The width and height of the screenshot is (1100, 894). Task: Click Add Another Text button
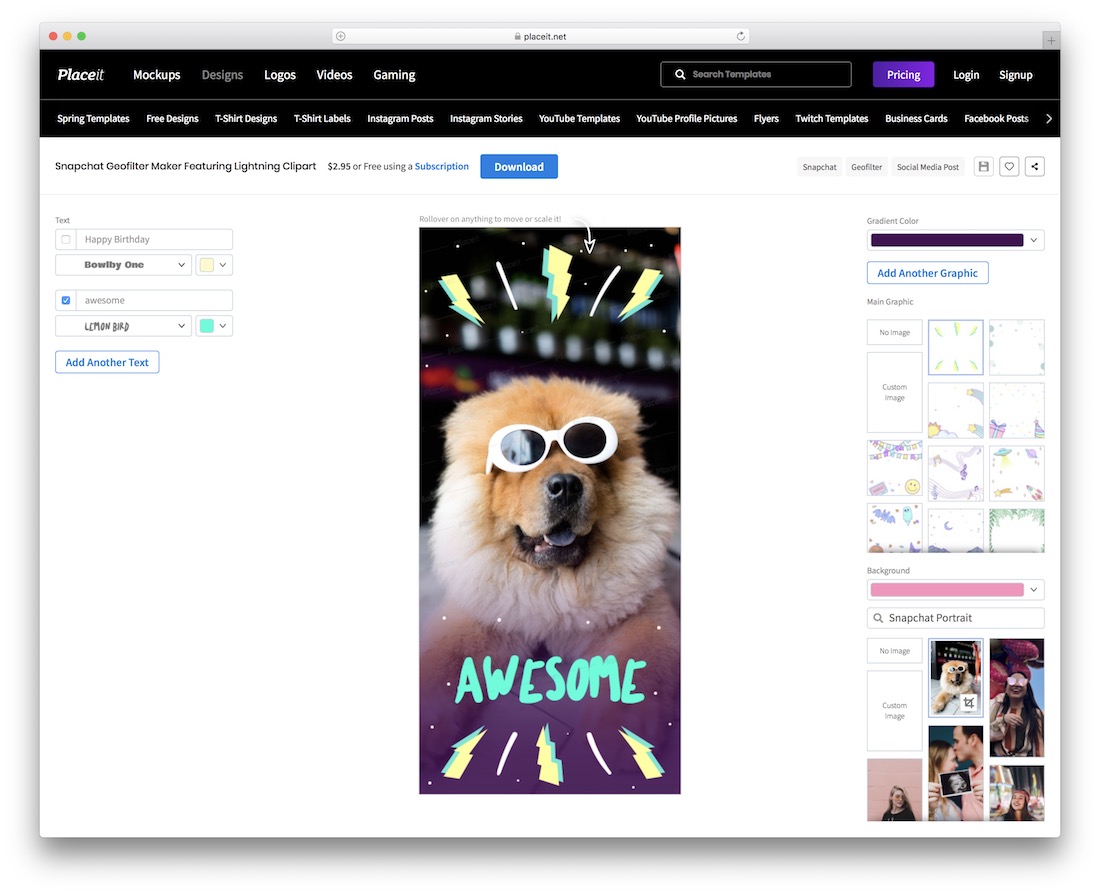pos(107,362)
